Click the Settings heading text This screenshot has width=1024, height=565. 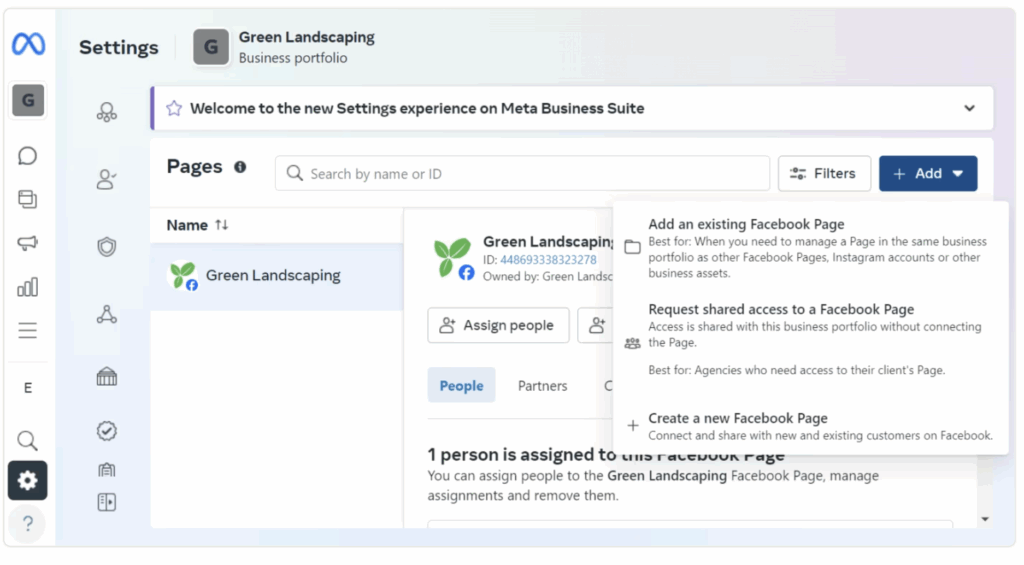tap(119, 48)
